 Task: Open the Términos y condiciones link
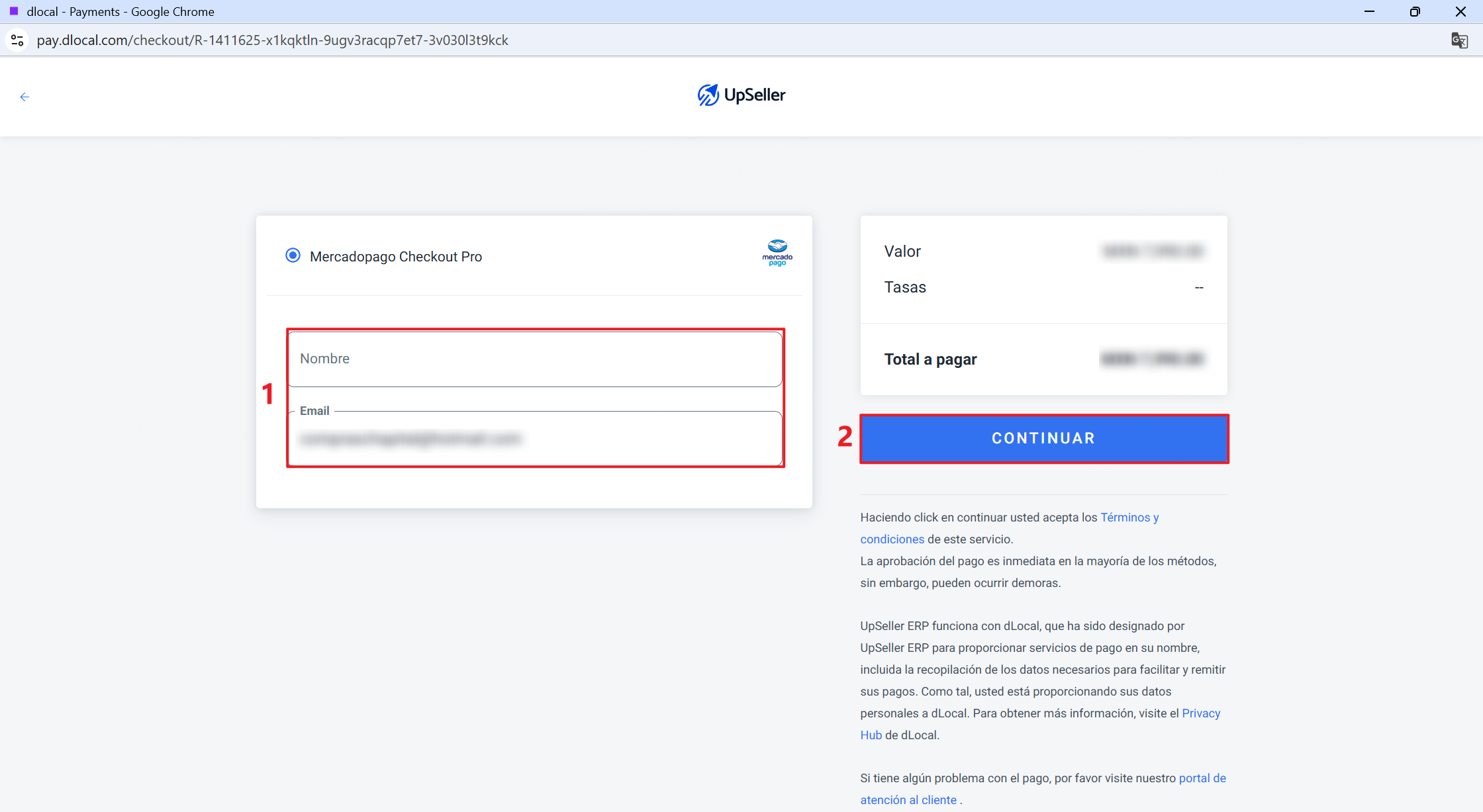[x=1129, y=517]
